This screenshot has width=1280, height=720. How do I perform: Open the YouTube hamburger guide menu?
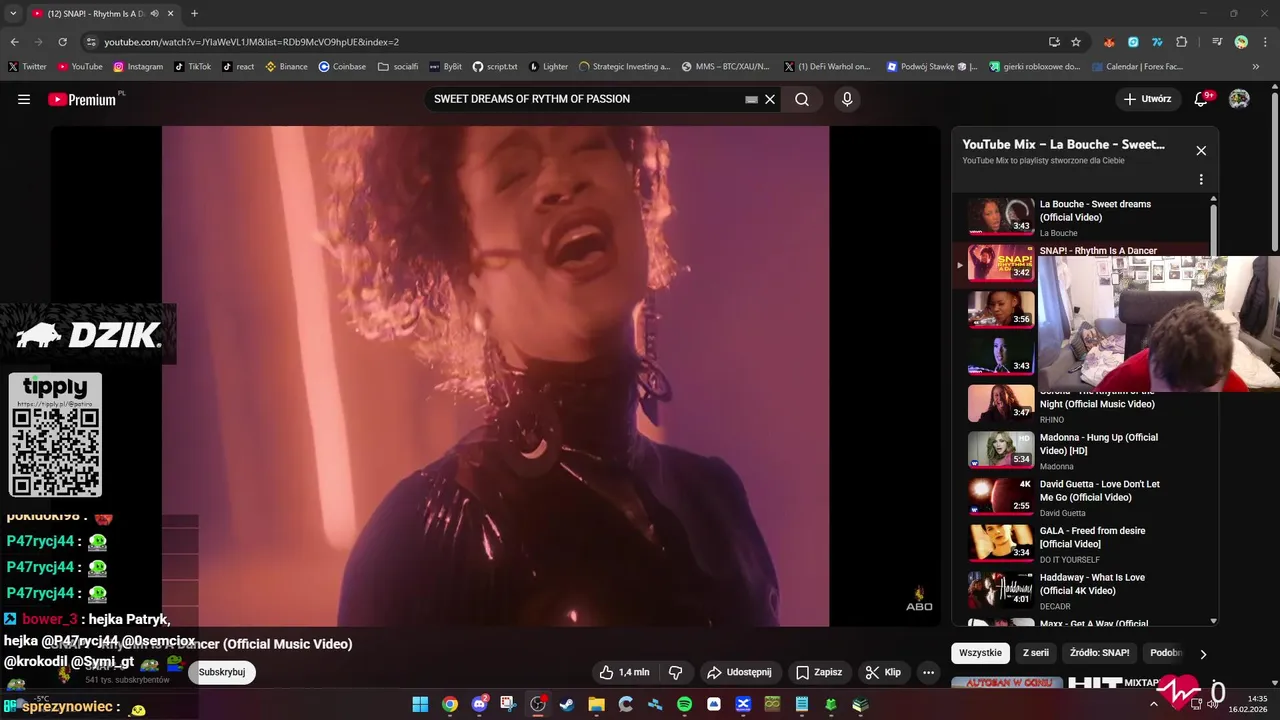tap(24, 99)
